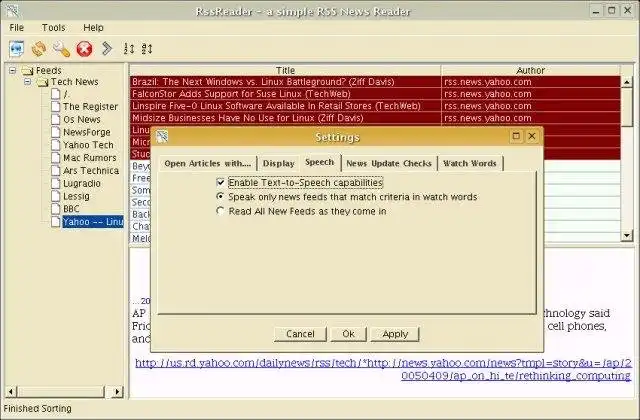This screenshot has height=420, width=640.
Task: Click the add feed toolbar icon
Action: 17,49
